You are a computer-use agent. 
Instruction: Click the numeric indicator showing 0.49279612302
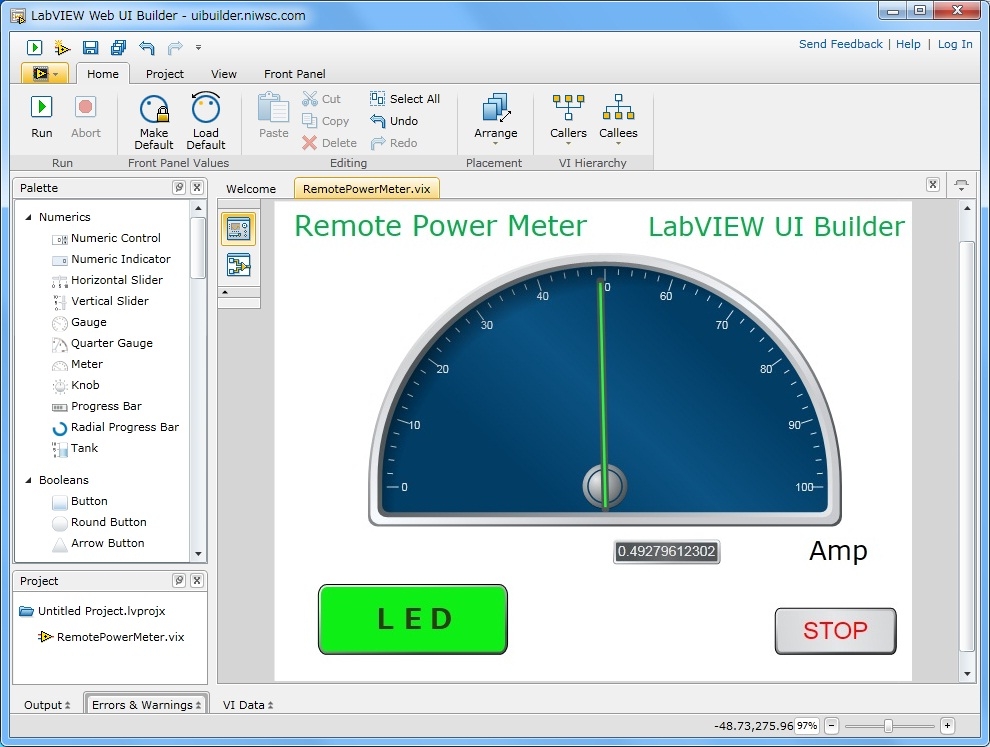pyautogui.click(x=666, y=551)
